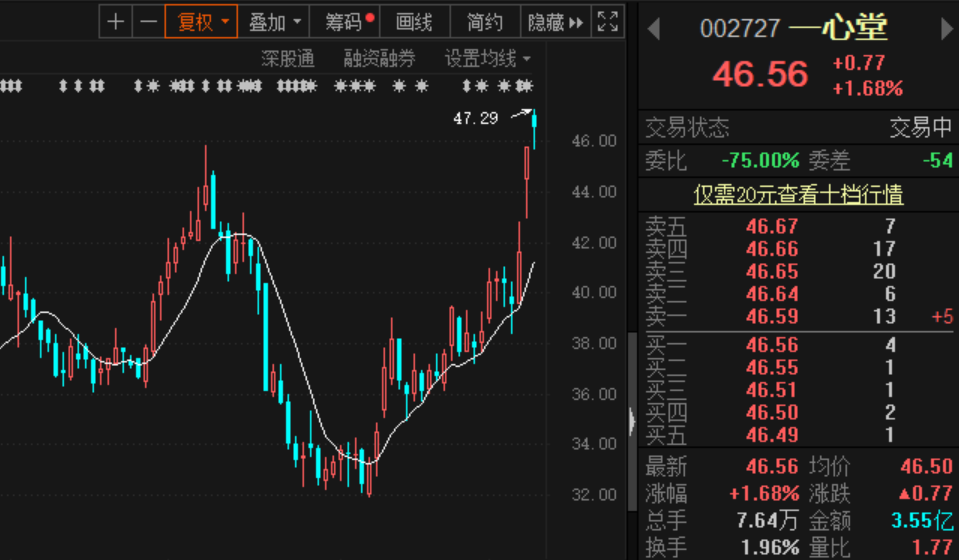Screen dimensions: 959x560
Task: Collapse side panel using the divider arrow
Action: (632, 421)
